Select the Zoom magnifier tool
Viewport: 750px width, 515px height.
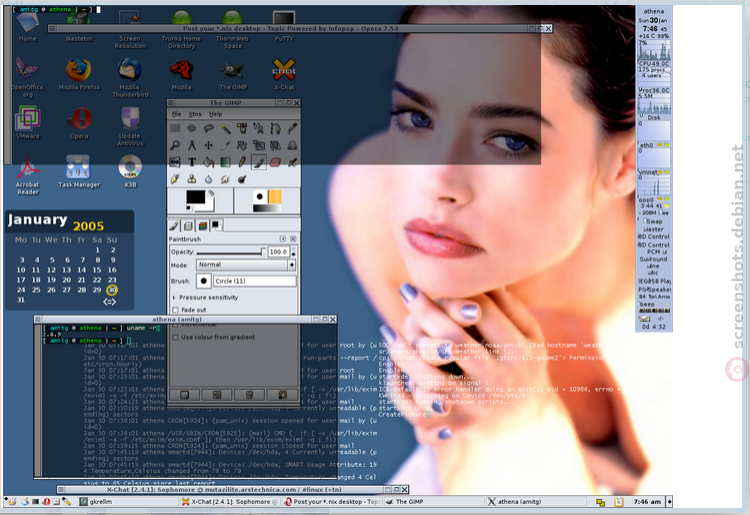click(x=175, y=145)
